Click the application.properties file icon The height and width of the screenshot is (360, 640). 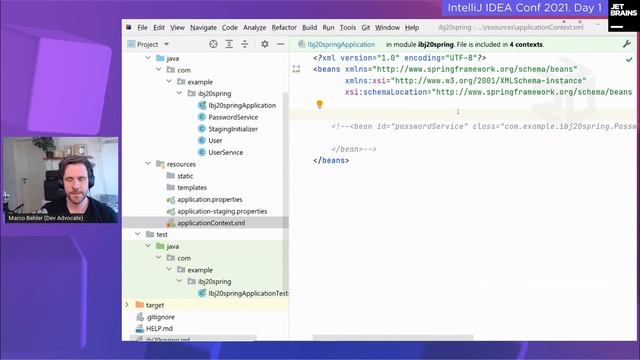(x=171, y=200)
